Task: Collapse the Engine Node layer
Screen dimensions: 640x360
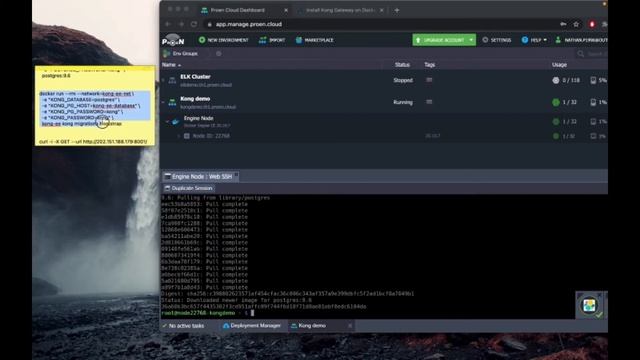Action: [x=167, y=122]
